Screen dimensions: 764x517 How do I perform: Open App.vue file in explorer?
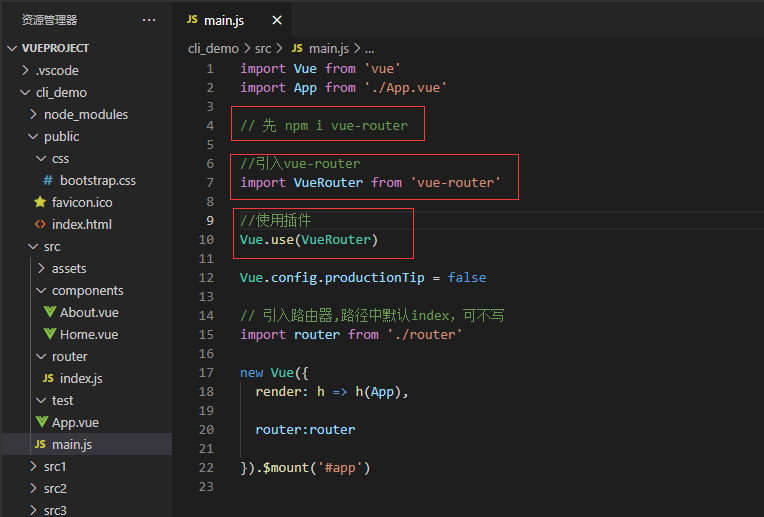[x=76, y=423]
